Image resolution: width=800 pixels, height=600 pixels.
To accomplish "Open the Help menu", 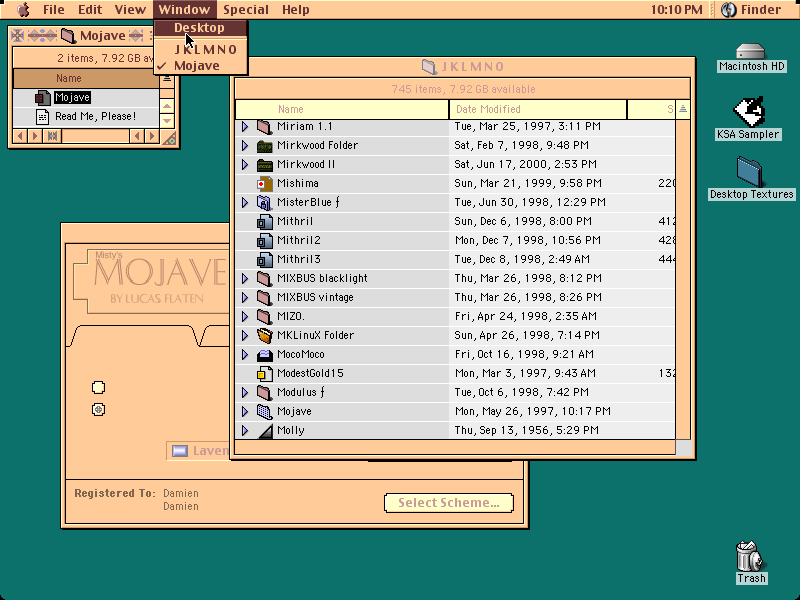I will point(295,10).
